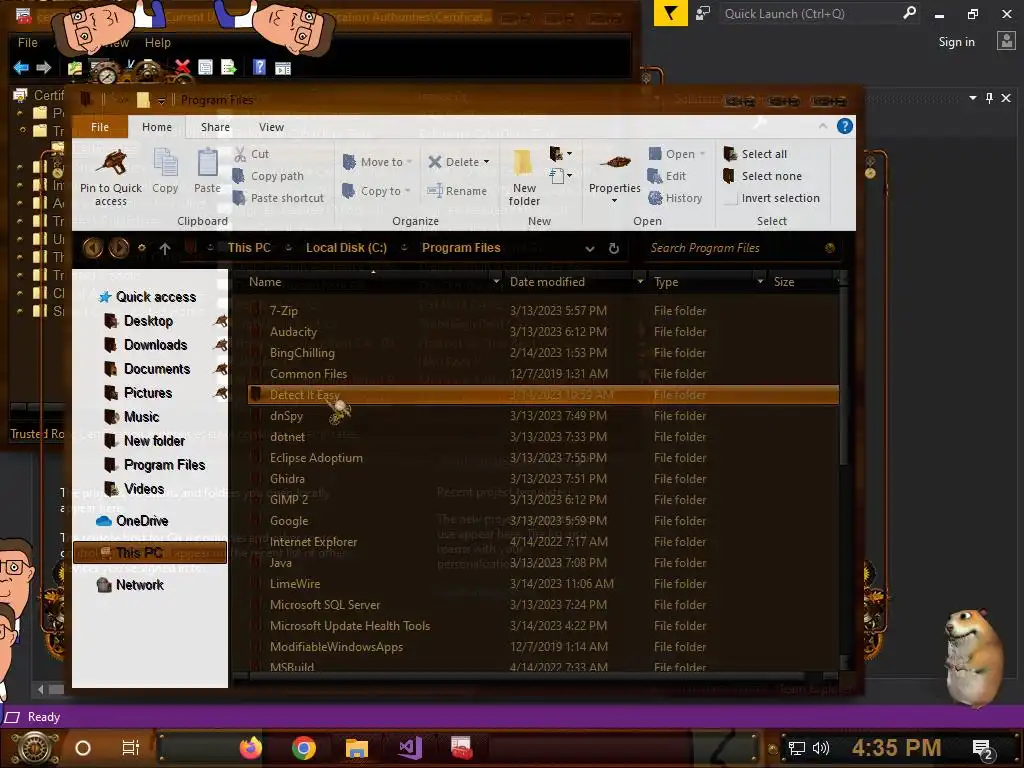1024x768 pixels.
Task: Open the Copy to dropdown
Action: (377, 191)
